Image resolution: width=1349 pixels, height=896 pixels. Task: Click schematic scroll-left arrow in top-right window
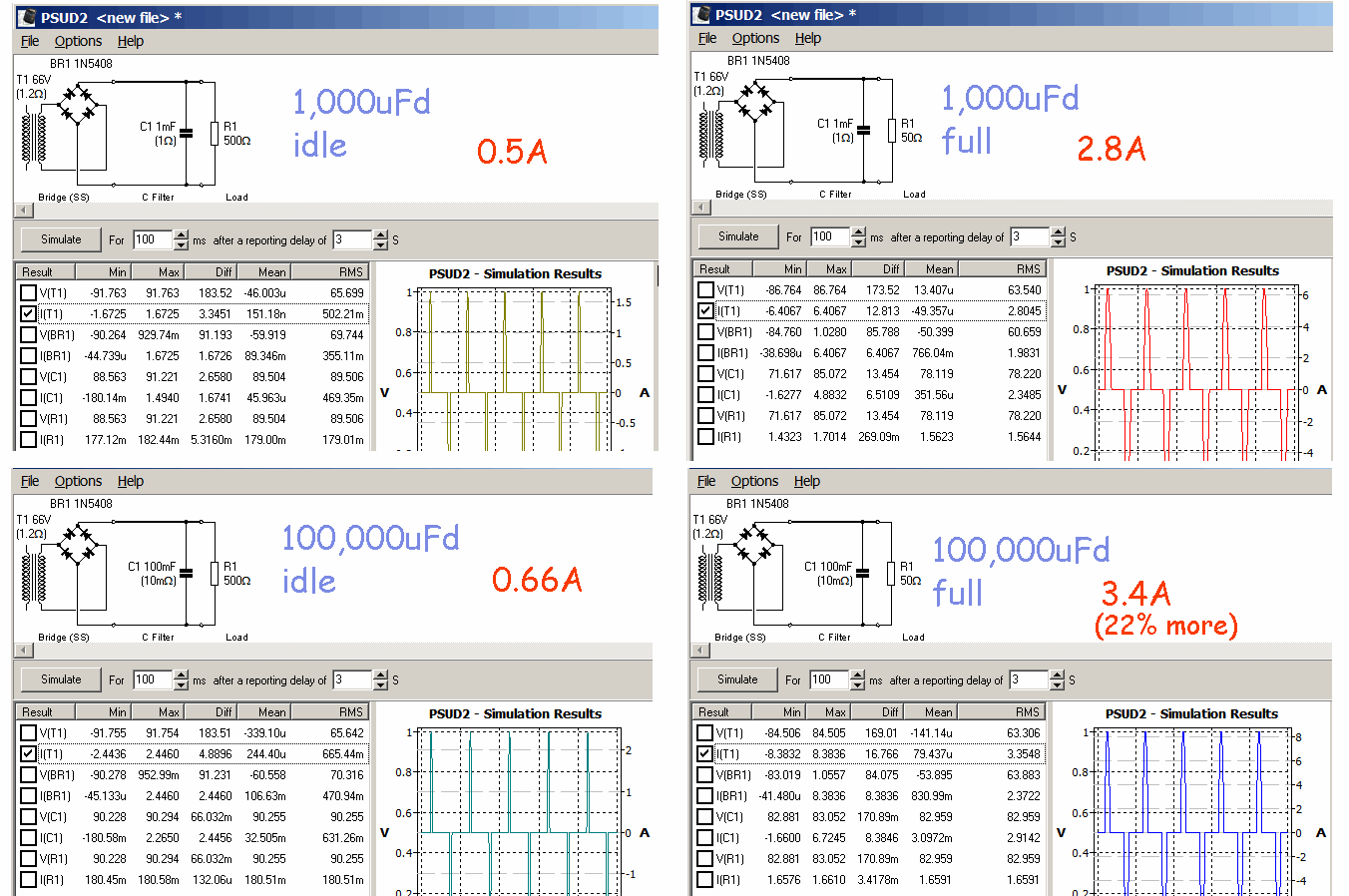[700, 208]
